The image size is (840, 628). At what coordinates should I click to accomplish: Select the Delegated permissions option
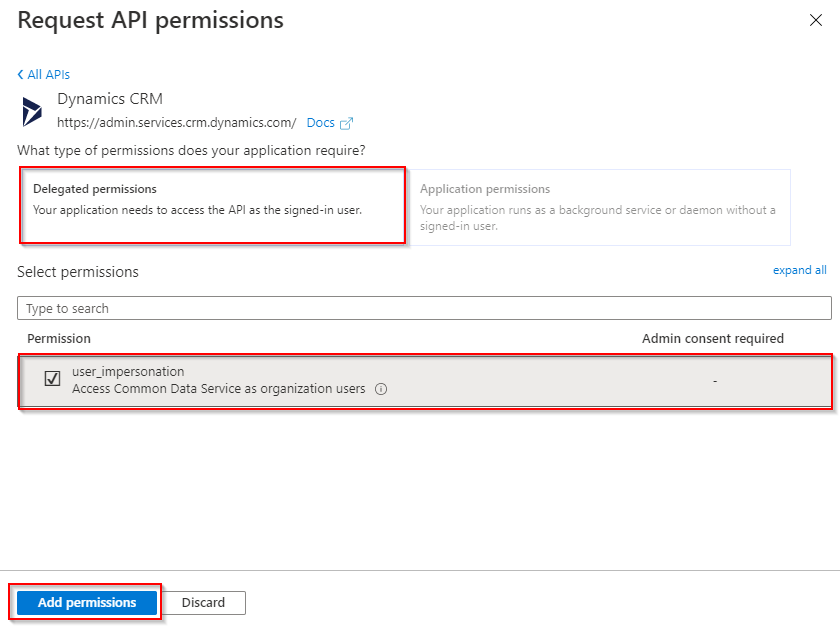[x=213, y=206]
